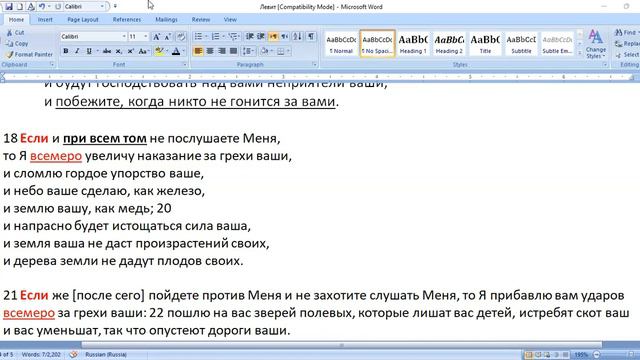Screen dimensions: 640x360
Task: Open the View tab
Action: click(230, 20)
